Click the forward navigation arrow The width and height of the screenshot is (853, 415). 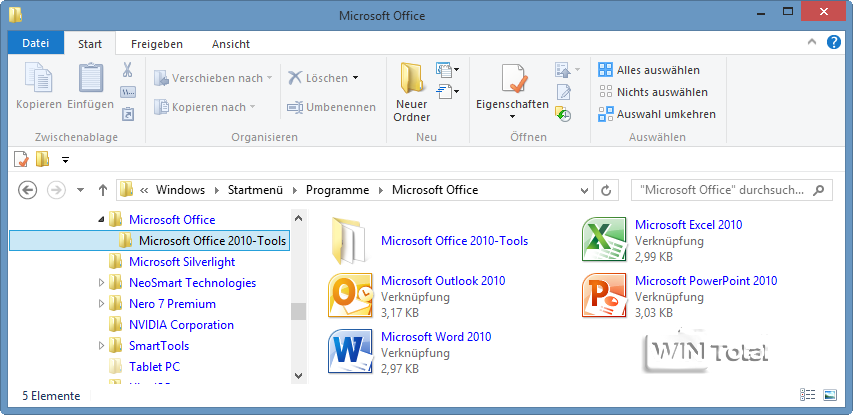click(x=57, y=190)
